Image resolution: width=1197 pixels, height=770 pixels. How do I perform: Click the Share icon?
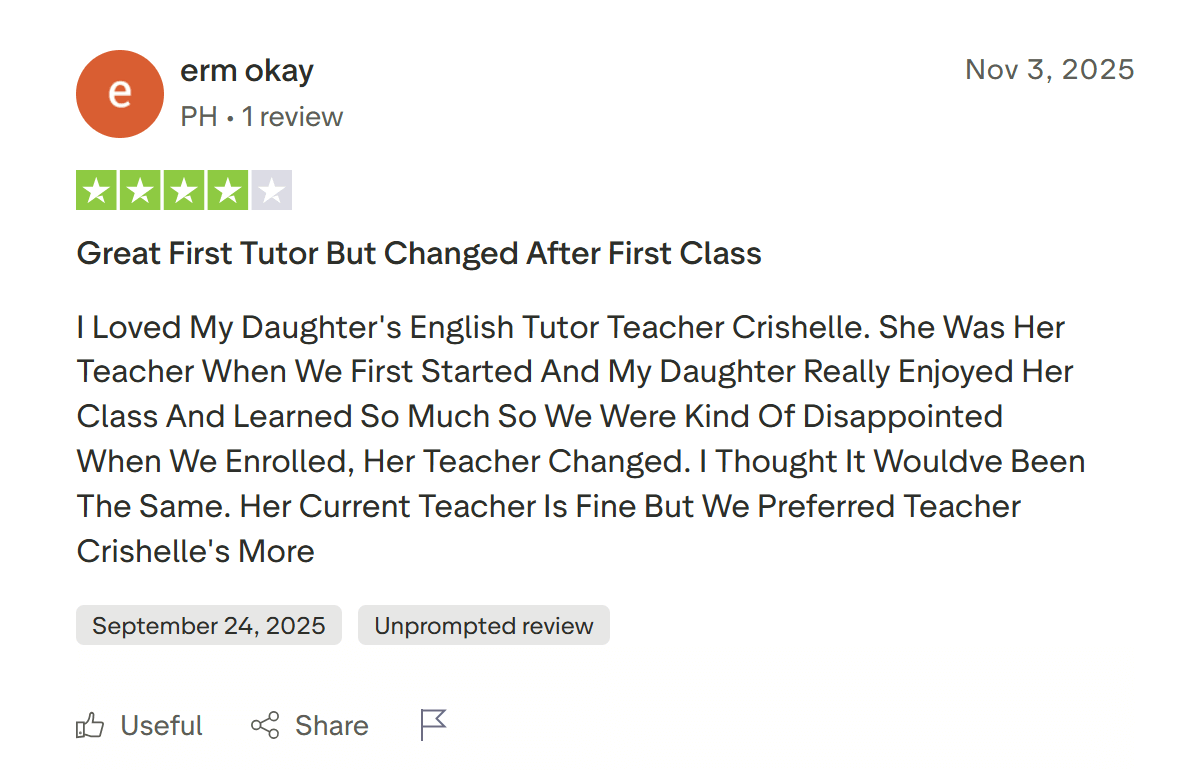coord(265,725)
